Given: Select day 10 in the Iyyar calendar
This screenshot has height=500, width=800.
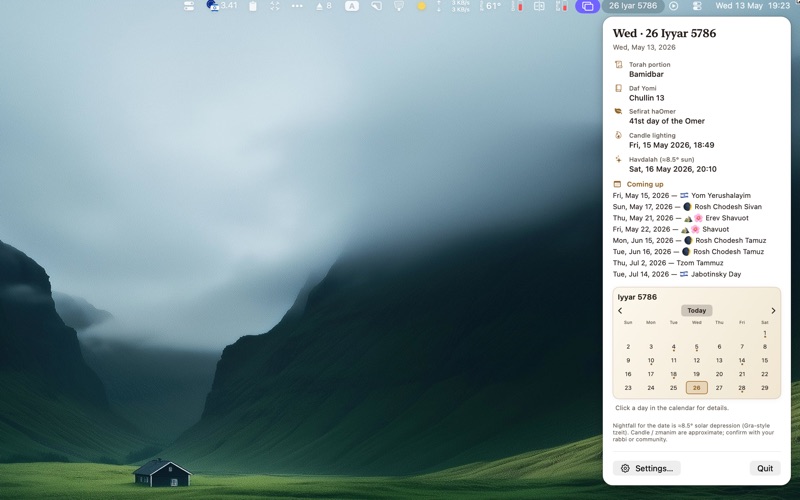Looking at the screenshot, I should click(651, 361).
